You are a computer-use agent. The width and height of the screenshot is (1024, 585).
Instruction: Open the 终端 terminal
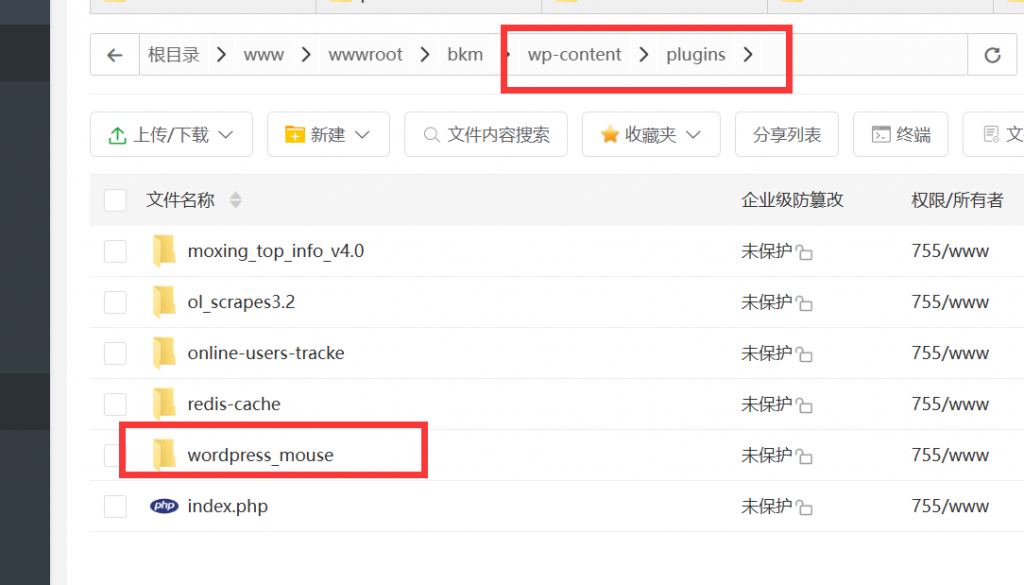901,134
